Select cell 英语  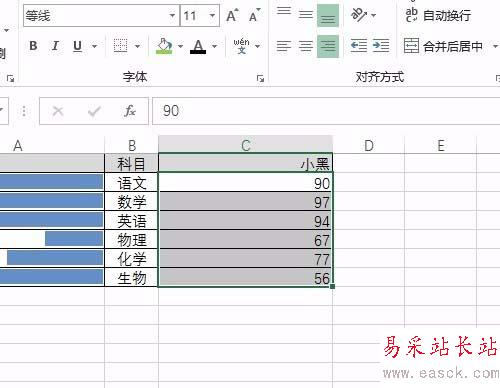pos(132,220)
